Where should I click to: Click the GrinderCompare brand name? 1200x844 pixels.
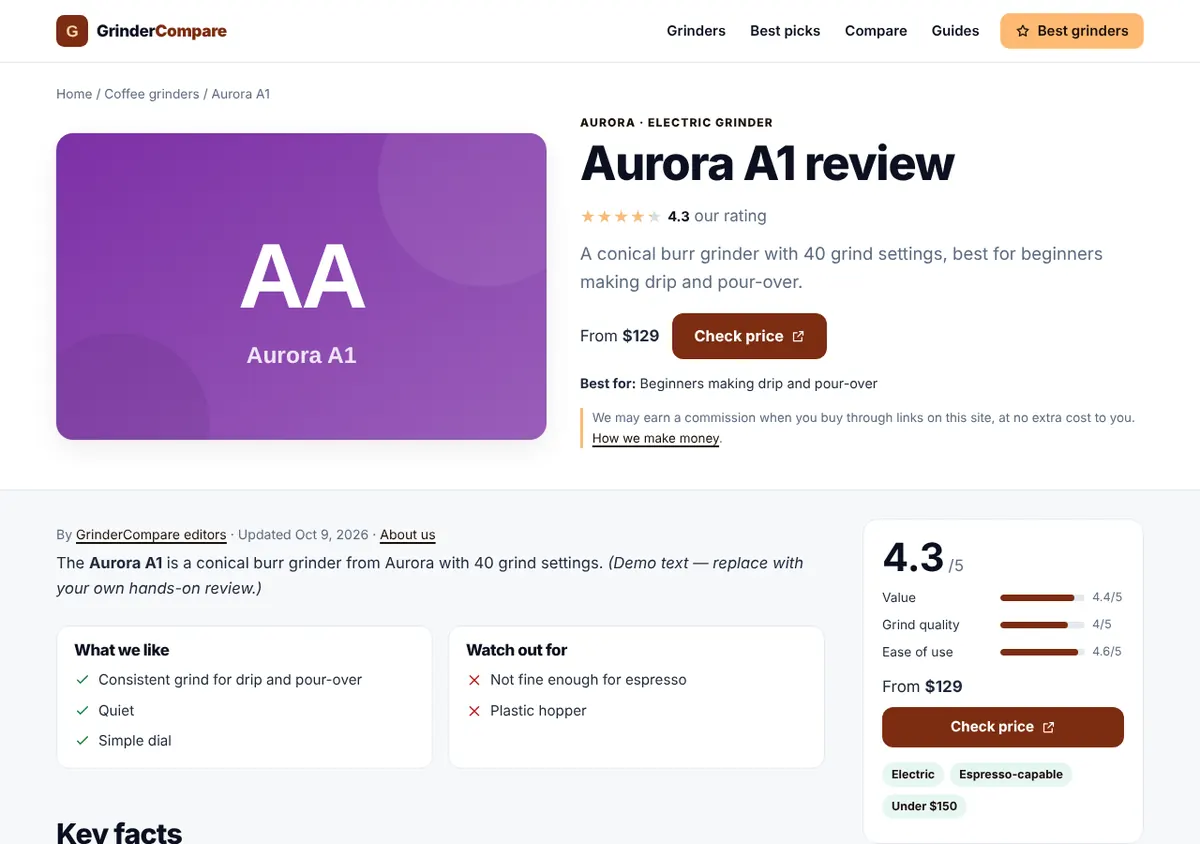pos(162,31)
